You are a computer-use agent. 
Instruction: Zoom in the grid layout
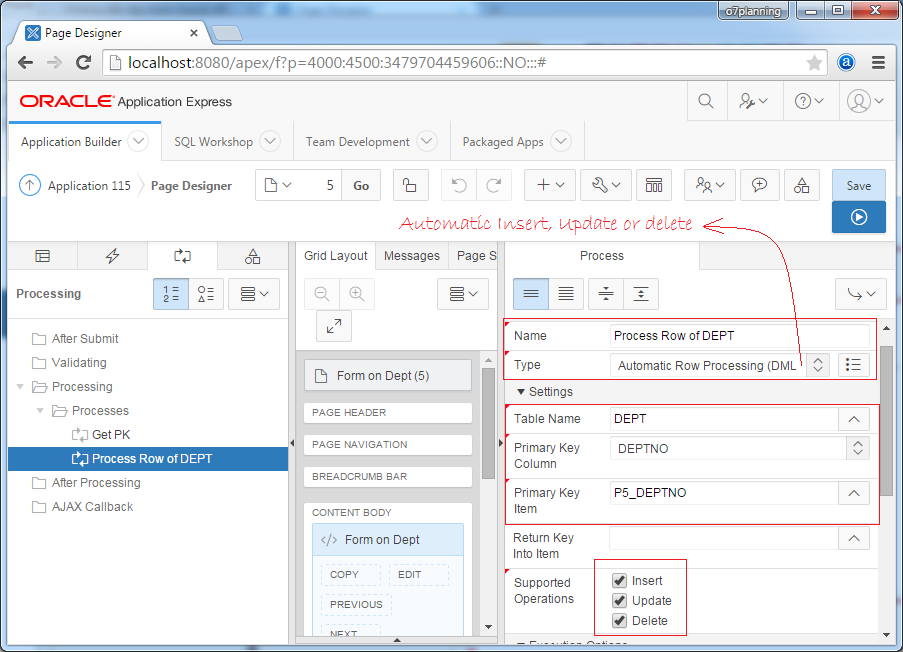(356, 294)
